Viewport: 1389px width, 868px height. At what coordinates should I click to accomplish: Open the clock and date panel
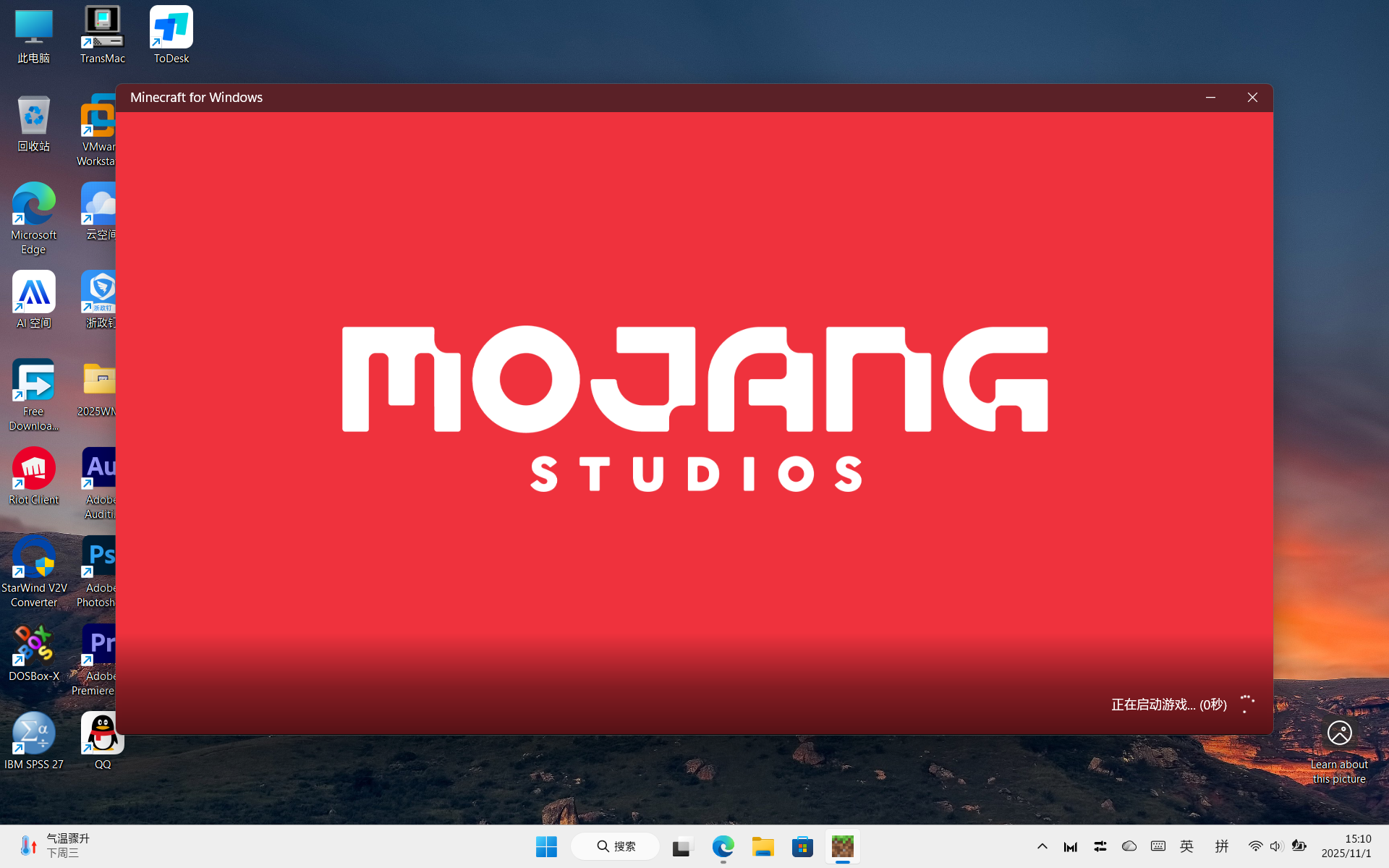[x=1346, y=846]
